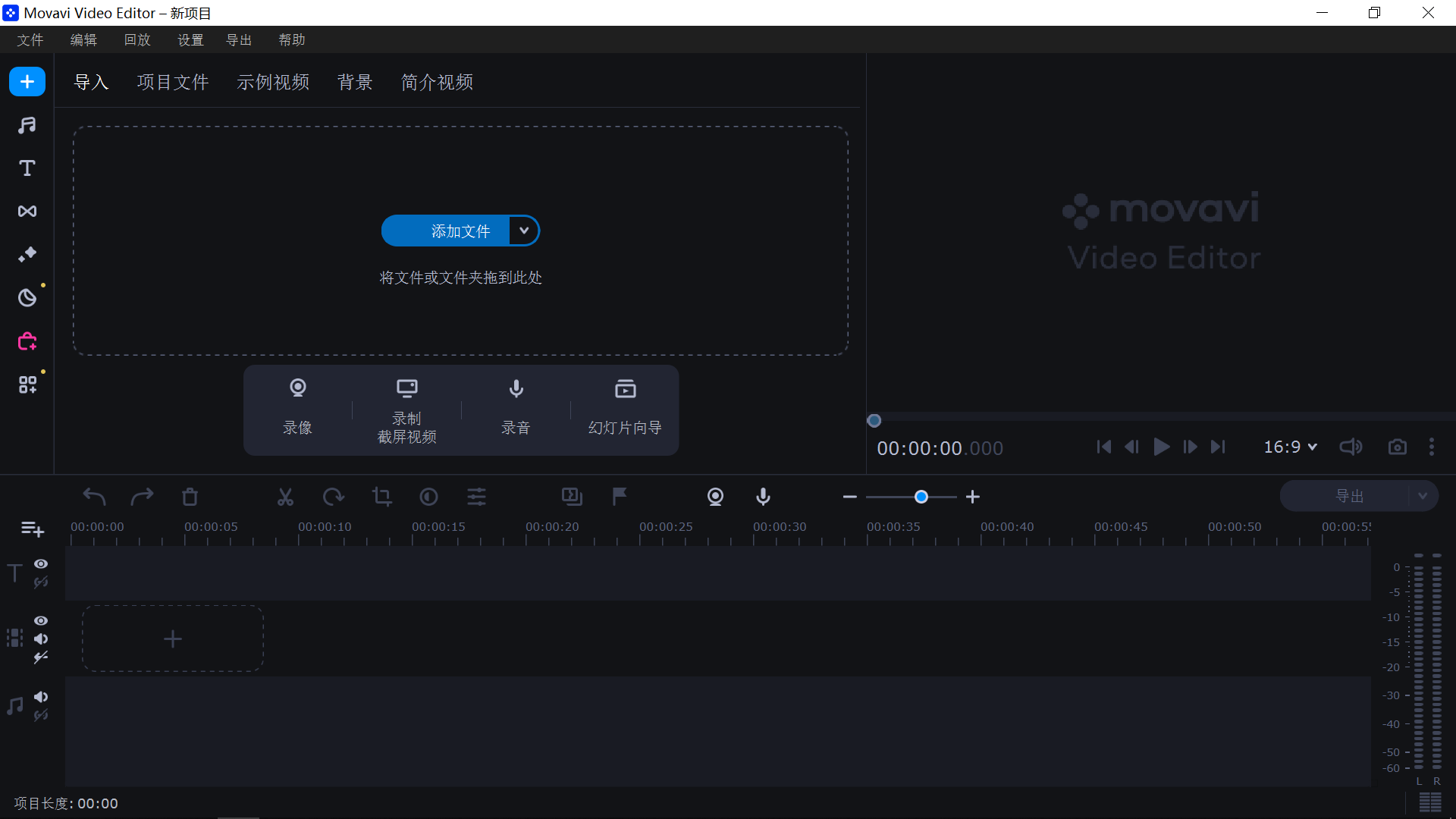Toggle the title track link icon
This screenshot has width=1456, height=819.
tap(41, 582)
